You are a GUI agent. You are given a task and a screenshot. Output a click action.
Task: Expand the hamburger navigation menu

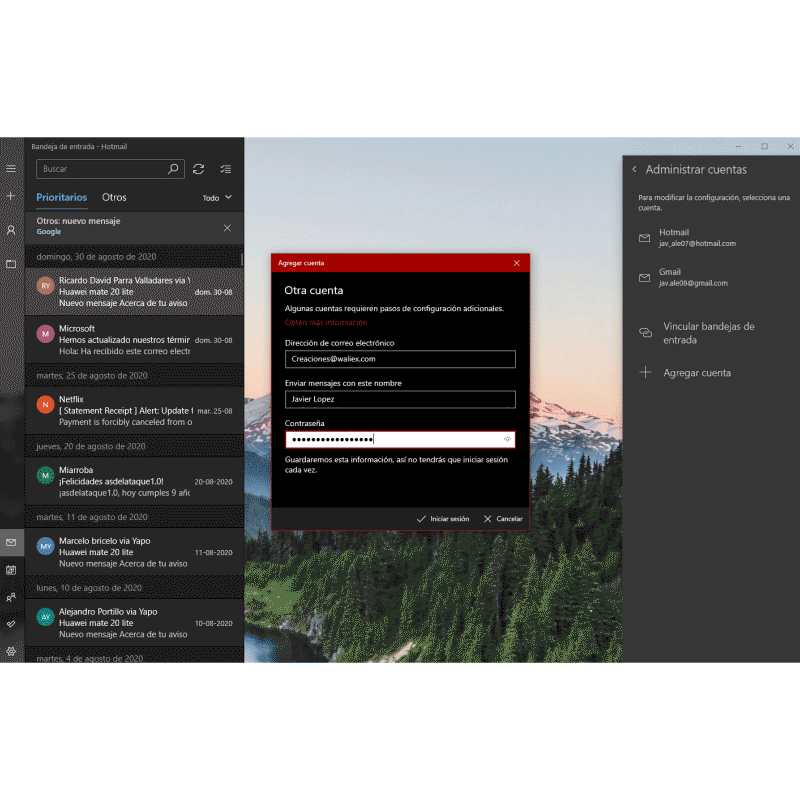(x=11, y=169)
